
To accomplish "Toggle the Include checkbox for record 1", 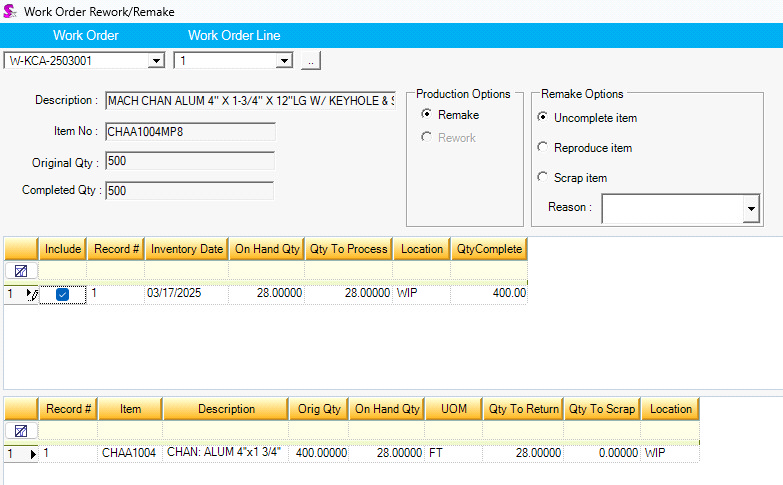I will click(x=62, y=294).
